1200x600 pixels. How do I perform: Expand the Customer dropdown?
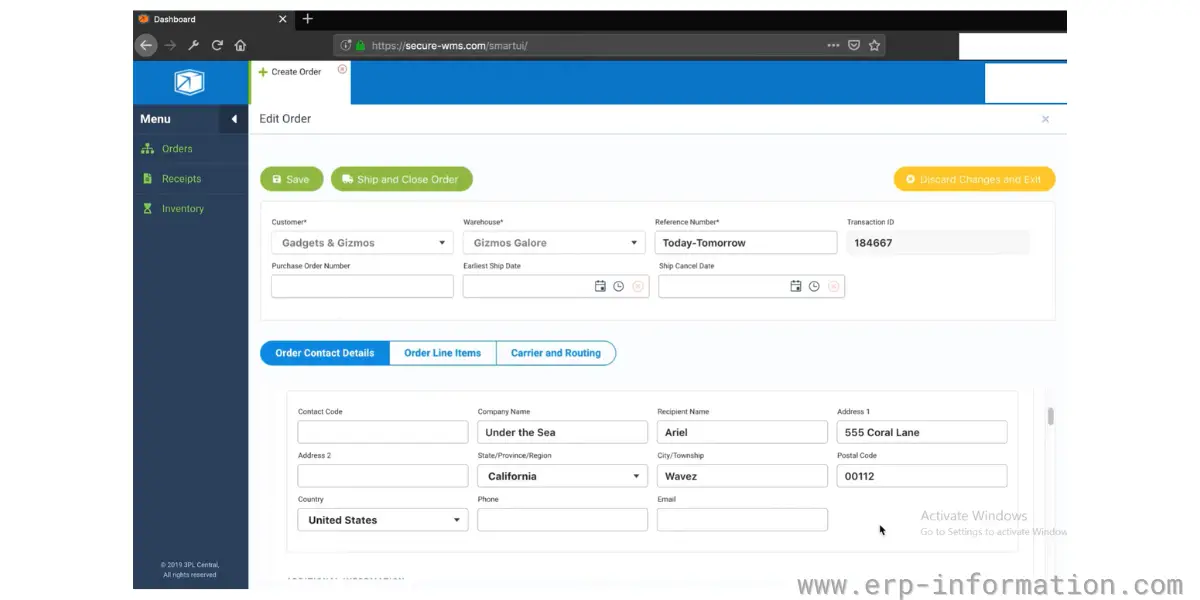(x=362, y=243)
